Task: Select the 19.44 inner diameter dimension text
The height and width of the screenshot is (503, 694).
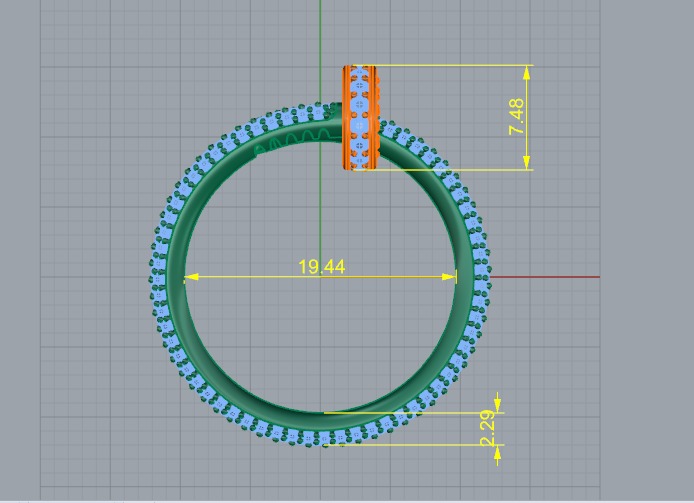Action: coord(321,267)
